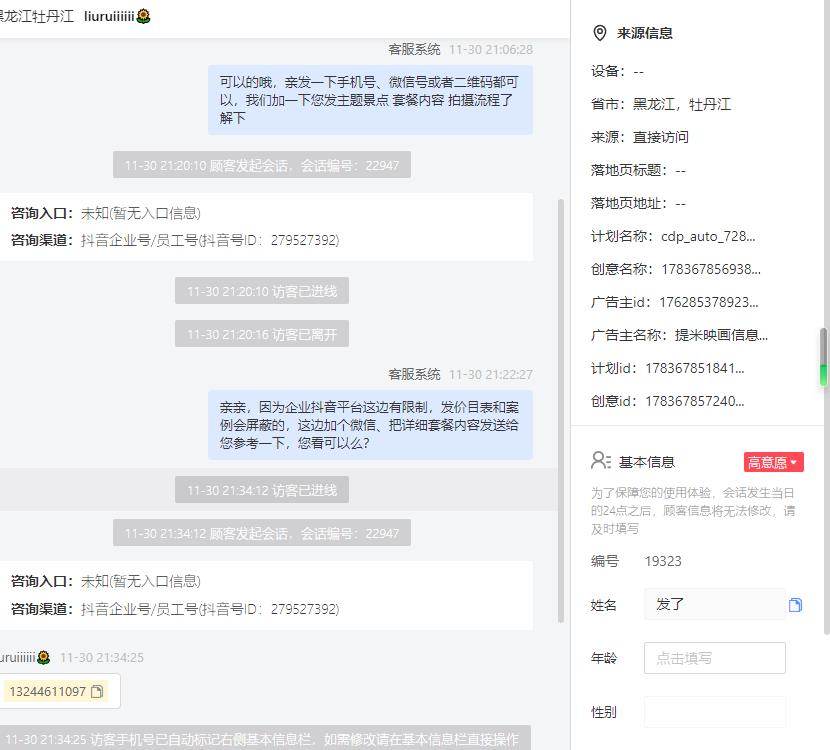
Task: Click the 创意名称 value 178367856938...
Action: pos(711,269)
